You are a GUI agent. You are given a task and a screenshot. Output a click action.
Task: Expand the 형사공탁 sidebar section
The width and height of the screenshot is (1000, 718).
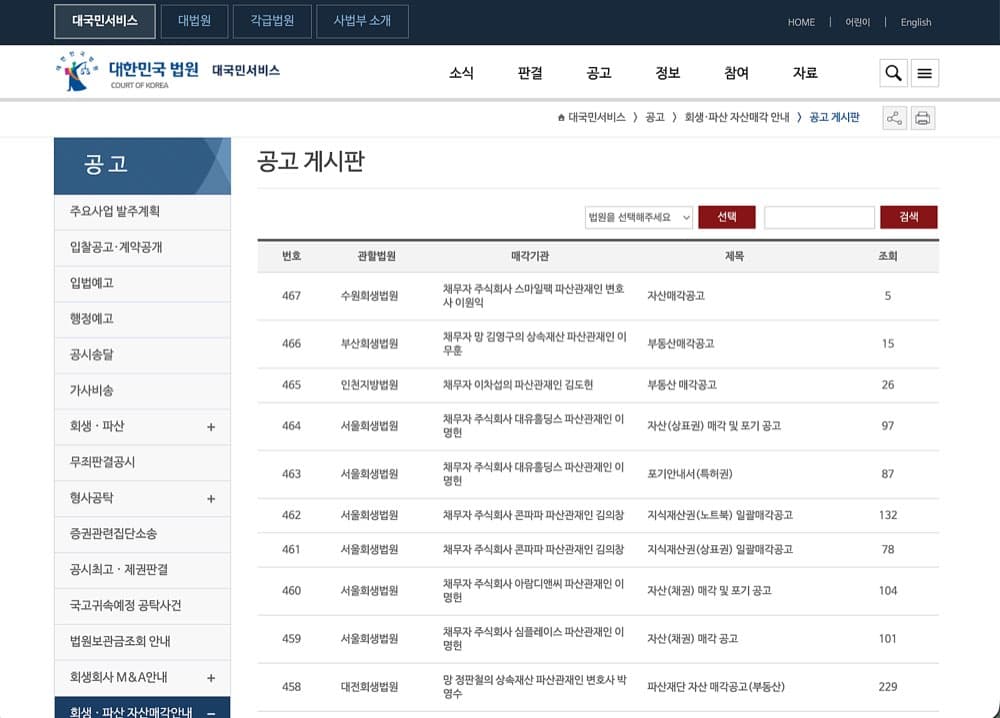211,499
